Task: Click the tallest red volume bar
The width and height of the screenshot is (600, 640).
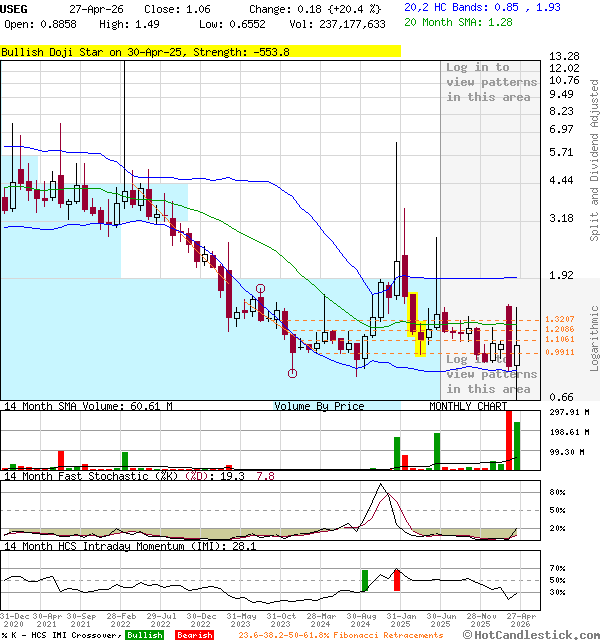Action: click(x=508, y=439)
